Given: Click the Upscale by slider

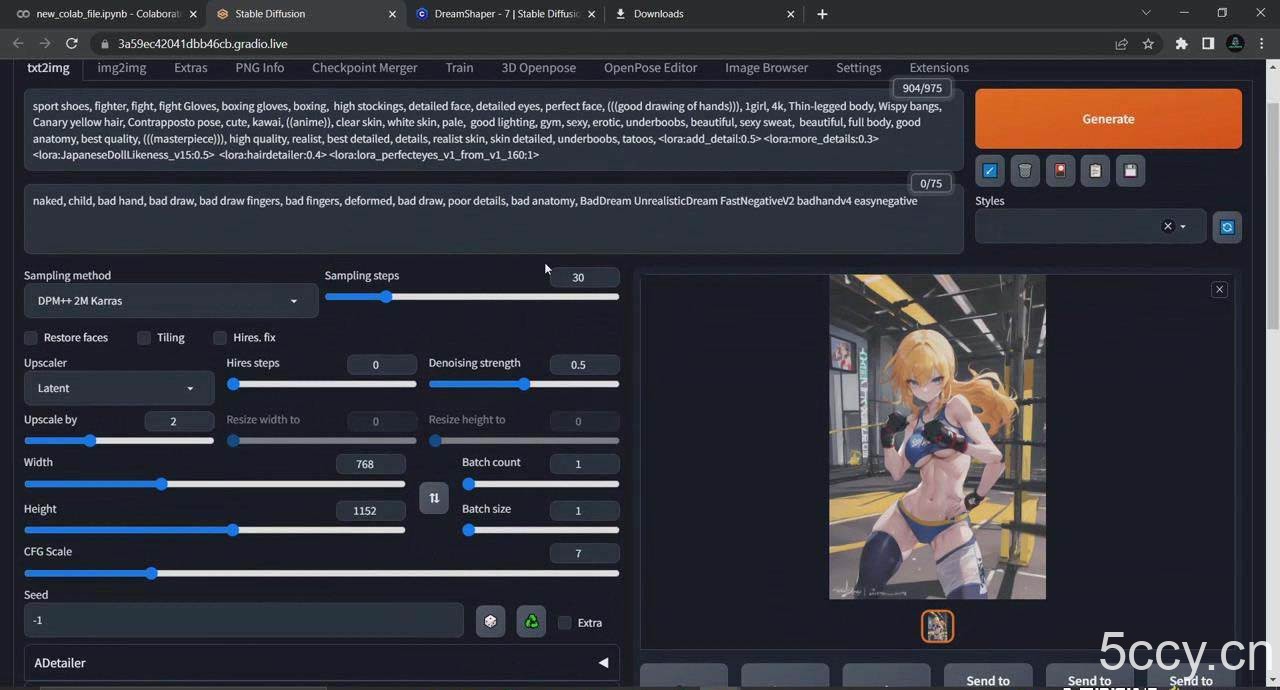Looking at the screenshot, I should [x=119, y=441].
